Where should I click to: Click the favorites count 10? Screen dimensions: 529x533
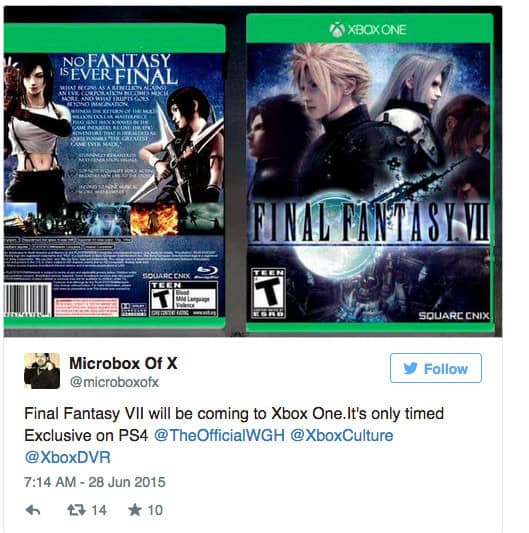pos(155,510)
